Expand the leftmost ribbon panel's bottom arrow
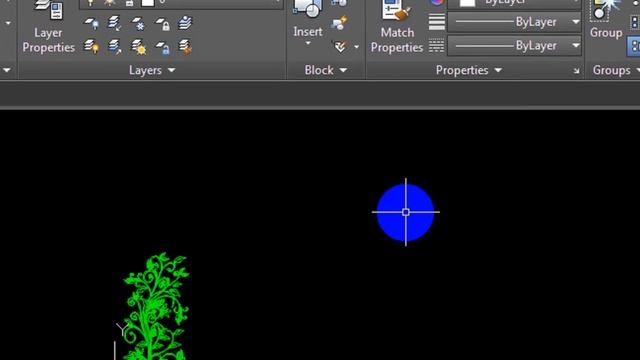The image size is (640, 360). (x=7, y=70)
